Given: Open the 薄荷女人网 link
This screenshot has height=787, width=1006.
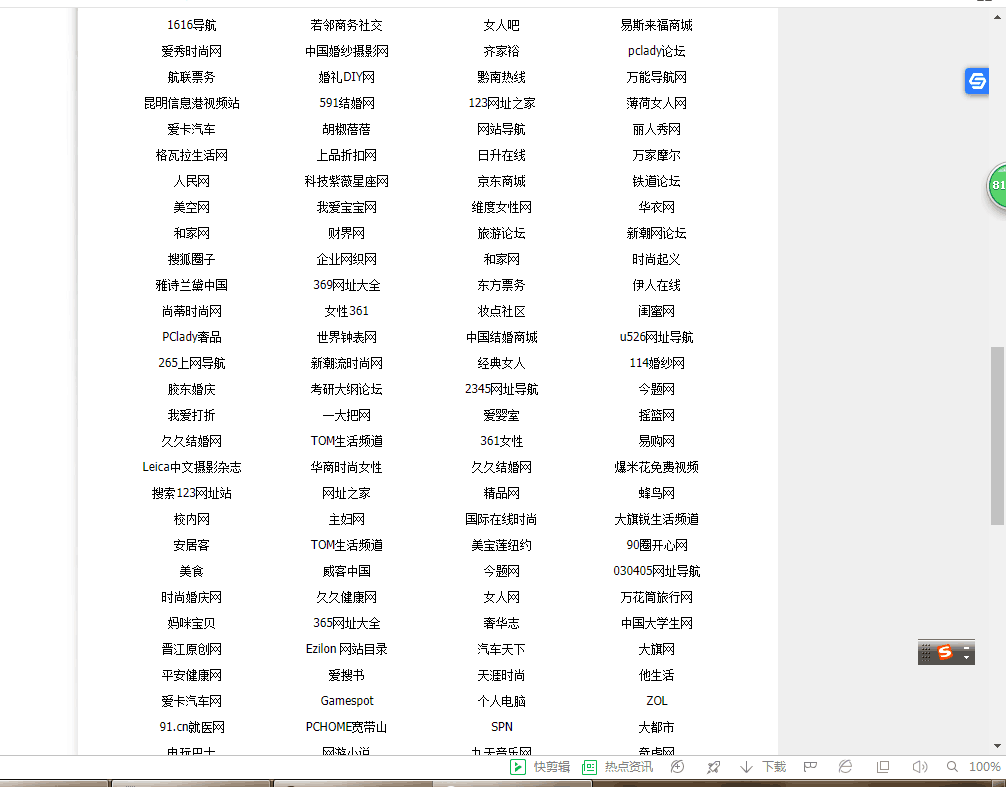Looking at the screenshot, I should (656, 103).
